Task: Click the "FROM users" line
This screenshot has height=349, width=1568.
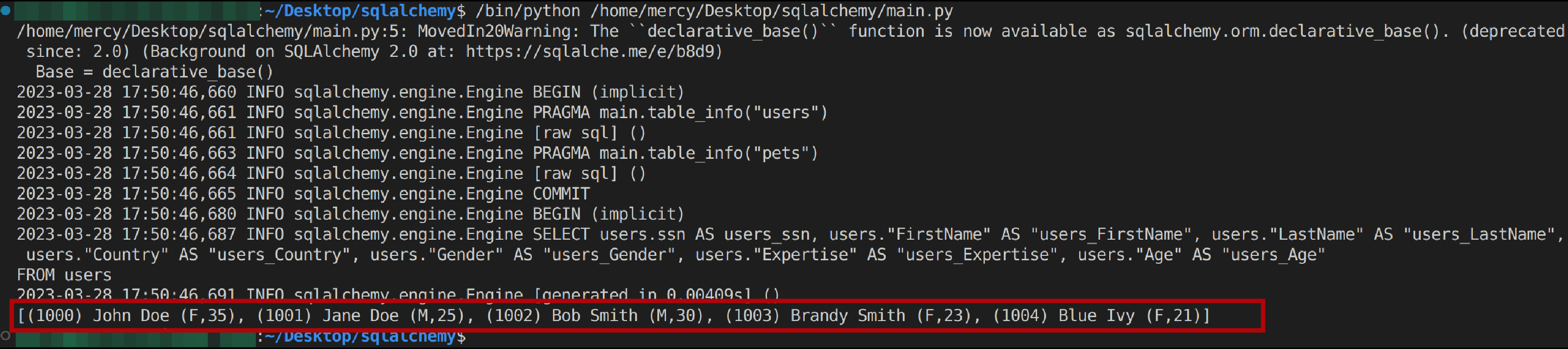Action: coord(64,275)
